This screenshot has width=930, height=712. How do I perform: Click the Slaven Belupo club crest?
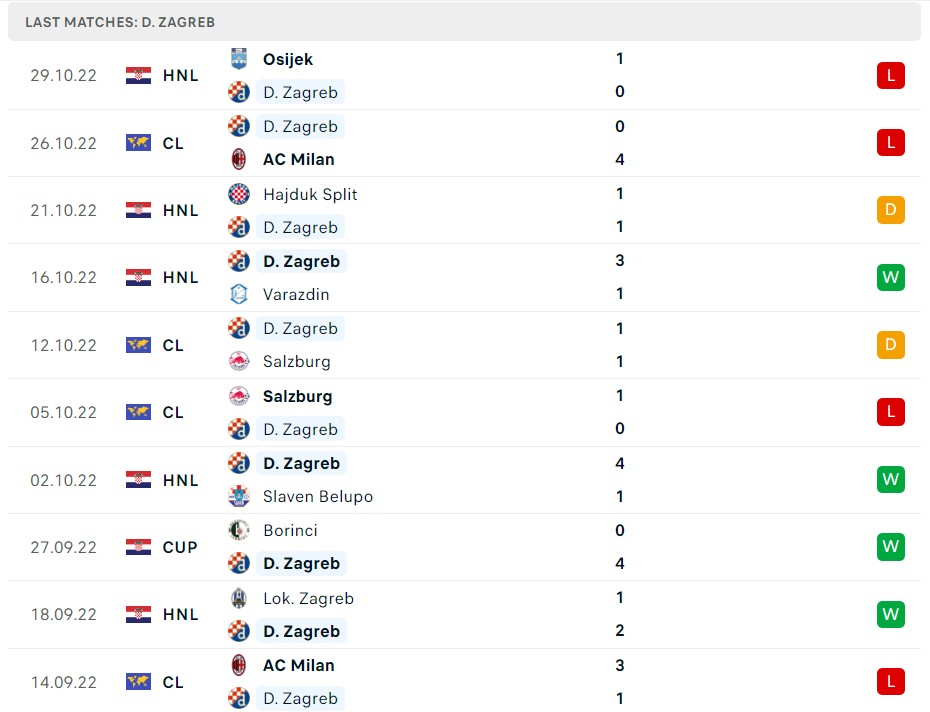click(x=239, y=496)
